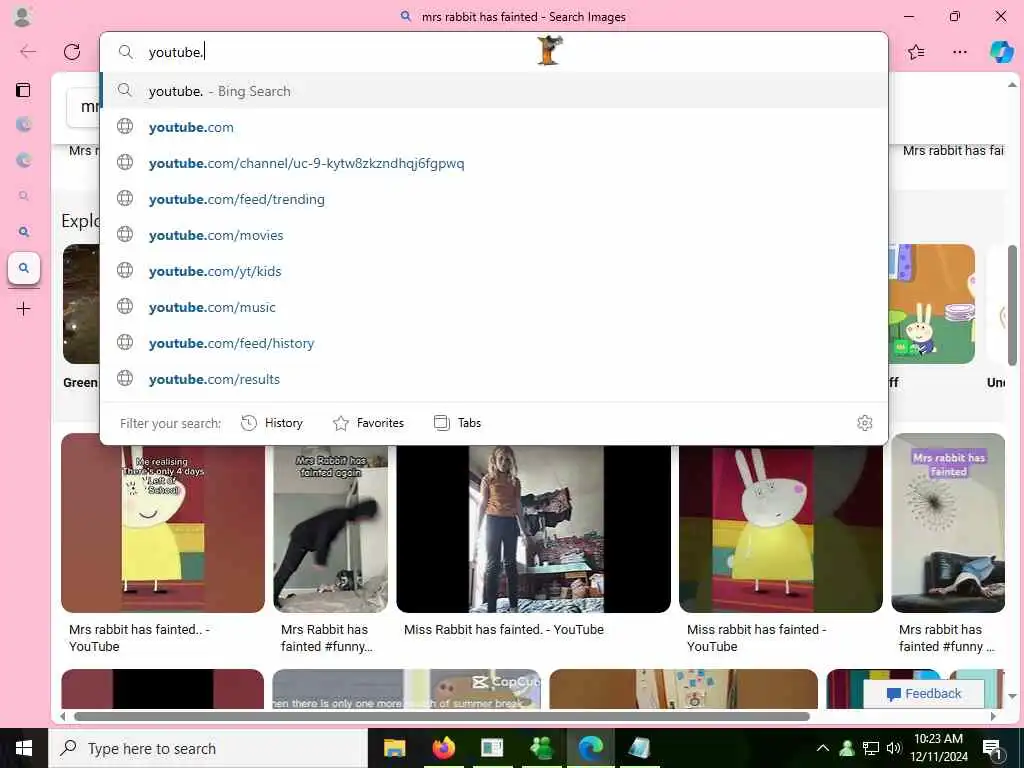
Task: Click the vertical scrollbar thumb
Action: tap(1012, 306)
